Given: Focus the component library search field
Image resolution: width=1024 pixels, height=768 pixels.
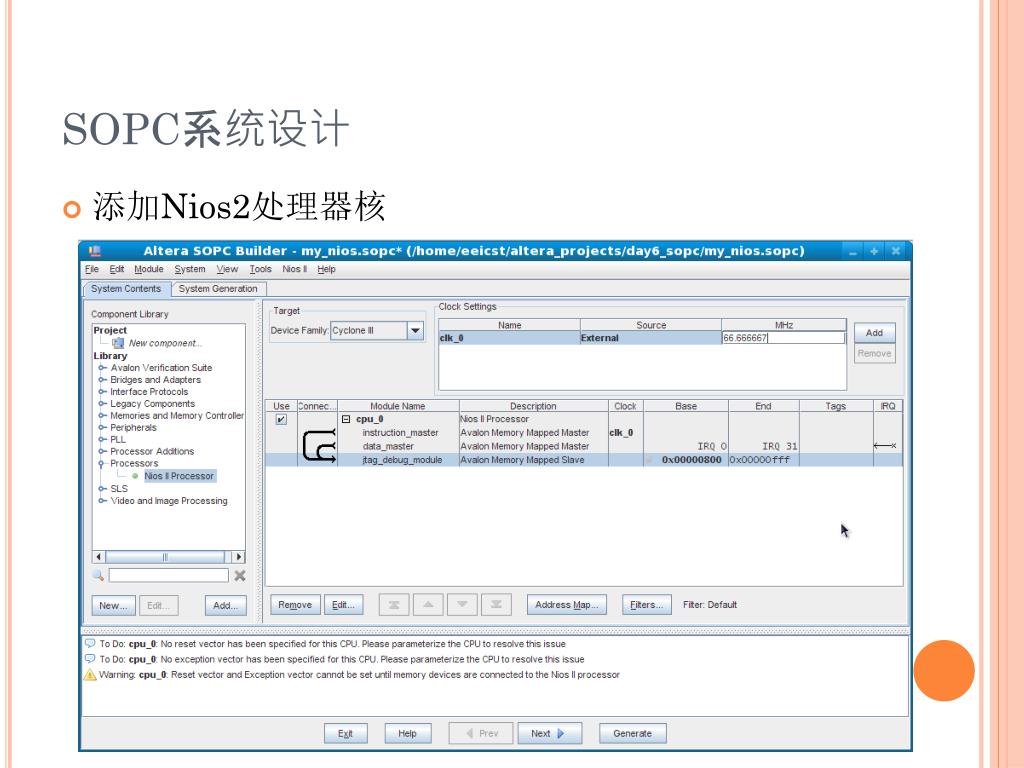Looking at the screenshot, I should [168, 575].
